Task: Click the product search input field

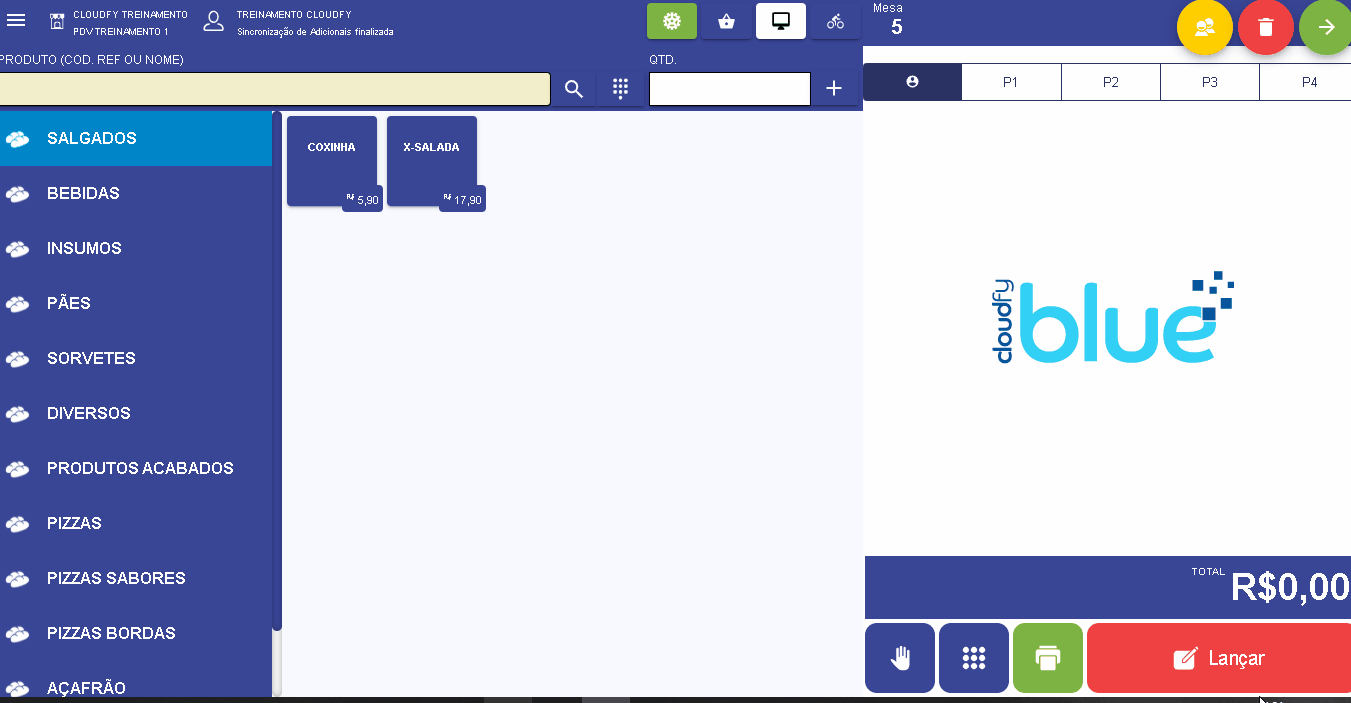Action: [275, 89]
